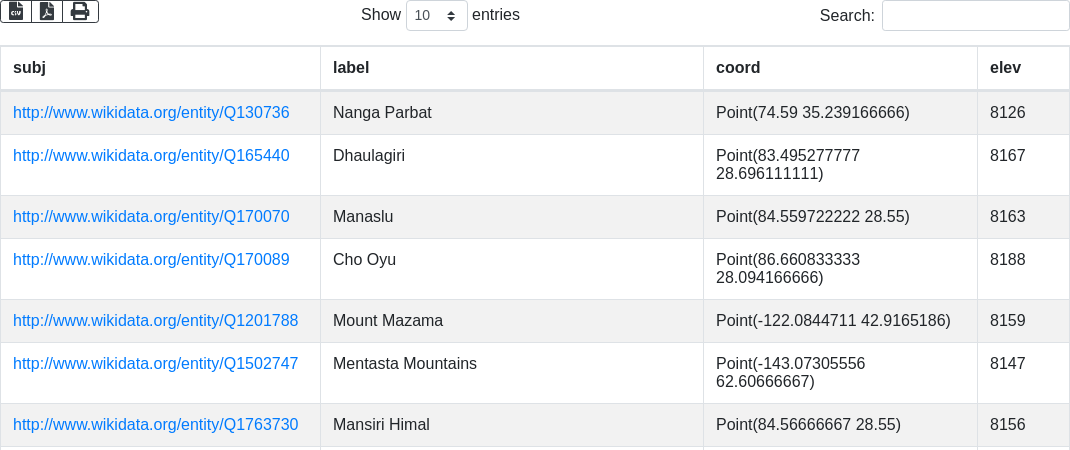Open Wikidata link Q130736
1070x450 pixels.
(151, 113)
